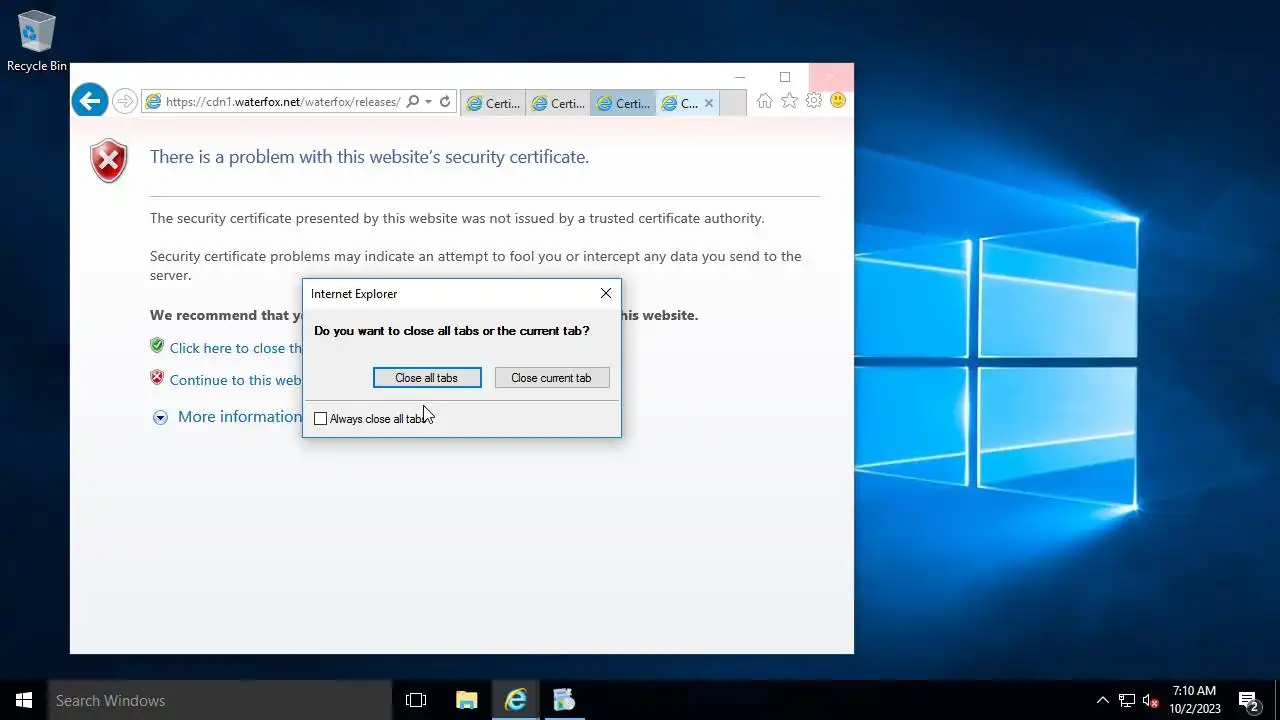Click the Close all tabs button

point(427,378)
